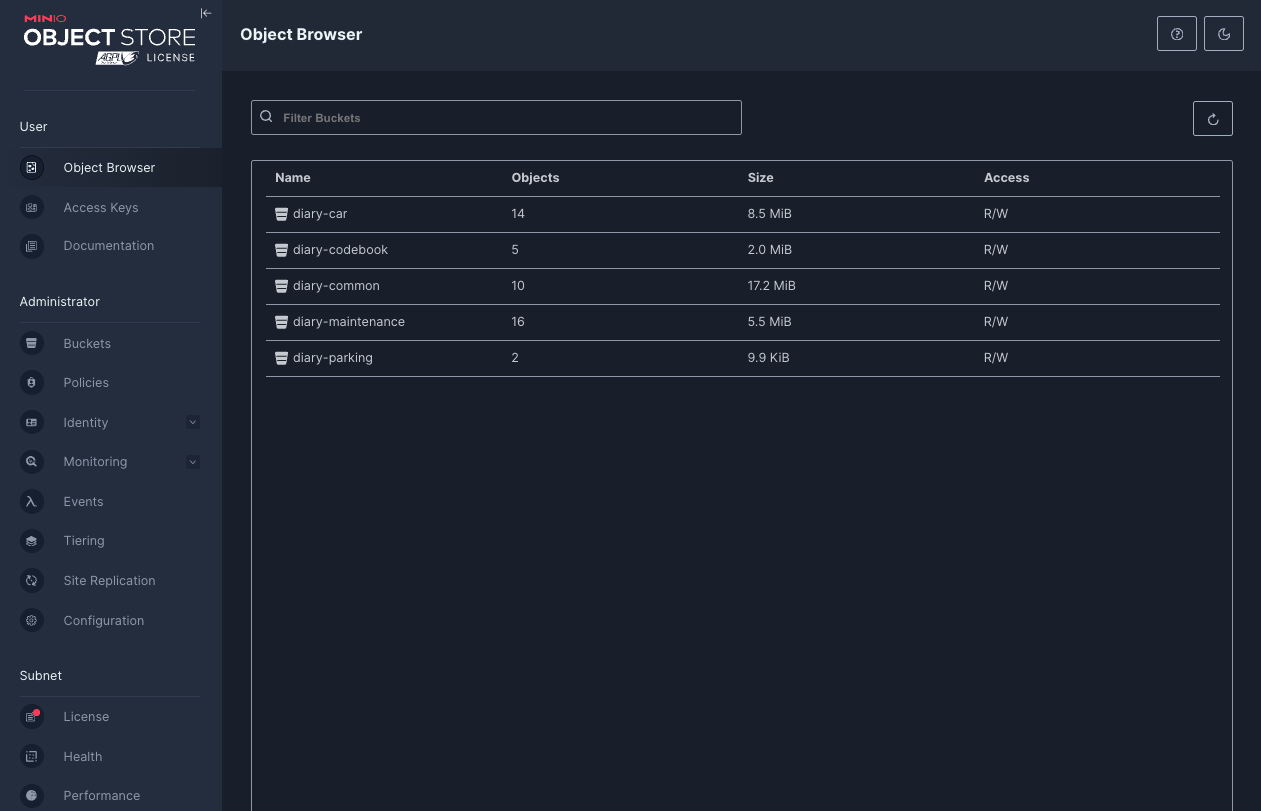Open the Tiering section
The width and height of the screenshot is (1261, 811).
point(83,541)
